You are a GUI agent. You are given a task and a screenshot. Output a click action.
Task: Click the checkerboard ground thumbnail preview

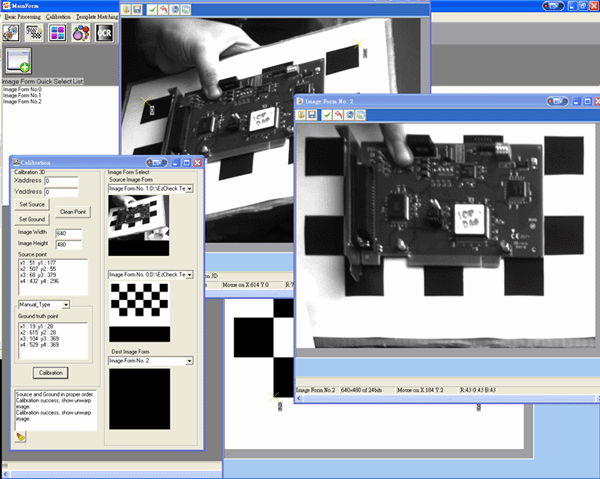140,312
